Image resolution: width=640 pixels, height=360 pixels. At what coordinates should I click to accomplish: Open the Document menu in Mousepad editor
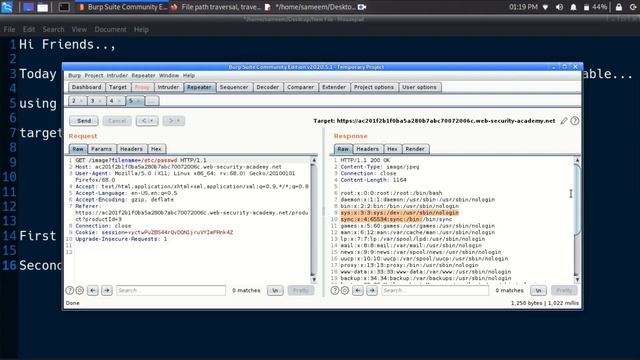click(x=110, y=29)
